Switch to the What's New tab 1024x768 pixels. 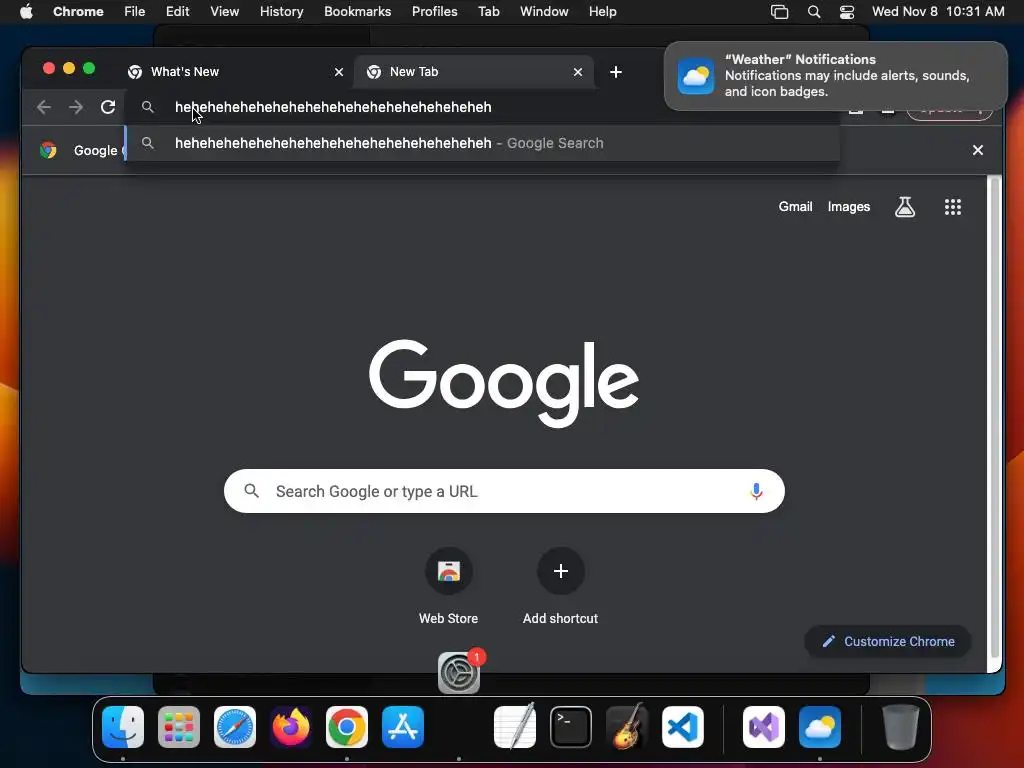pyautogui.click(x=235, y=72)
